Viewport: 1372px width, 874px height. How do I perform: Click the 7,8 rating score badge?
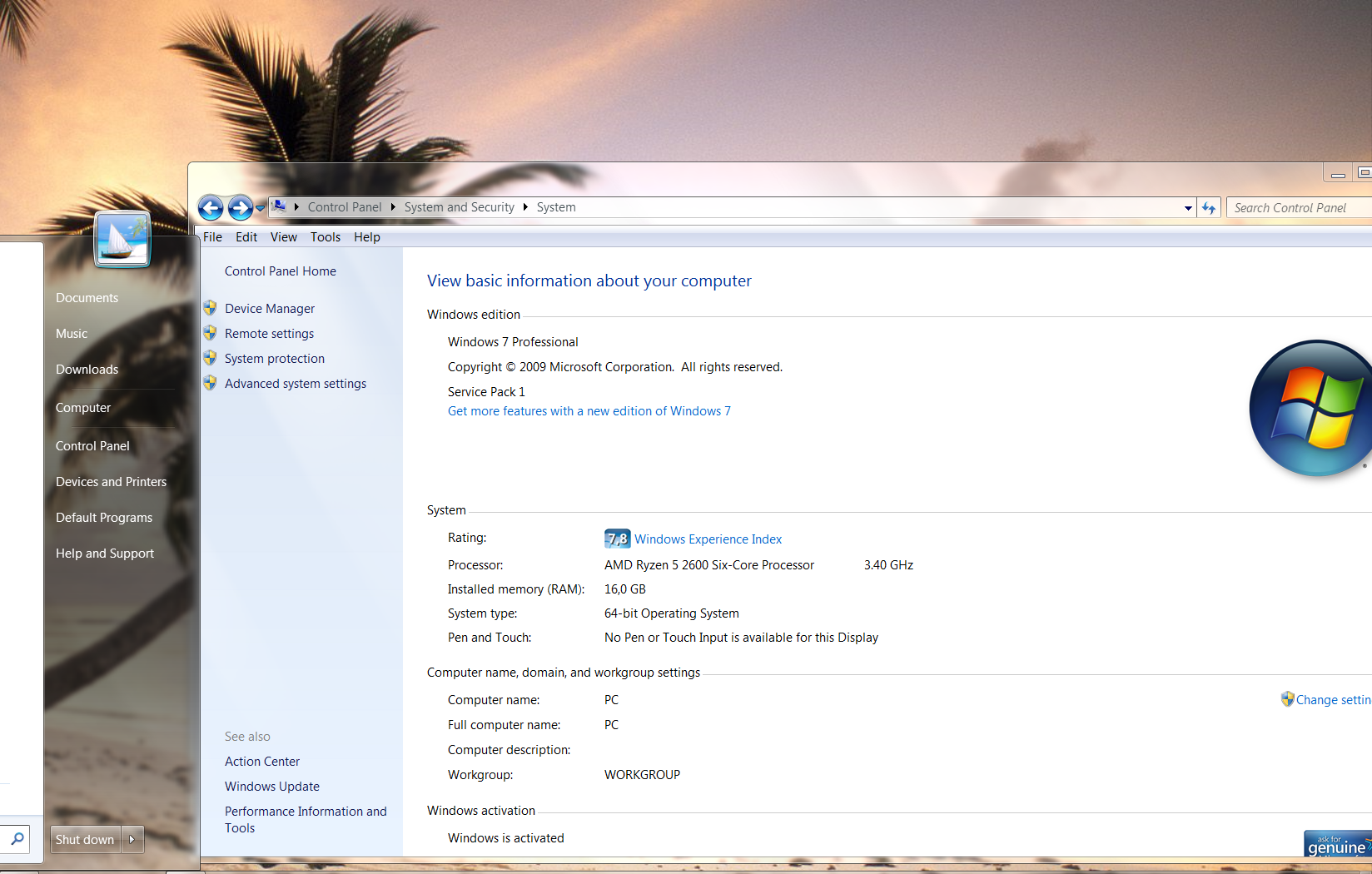coord(617,539)
